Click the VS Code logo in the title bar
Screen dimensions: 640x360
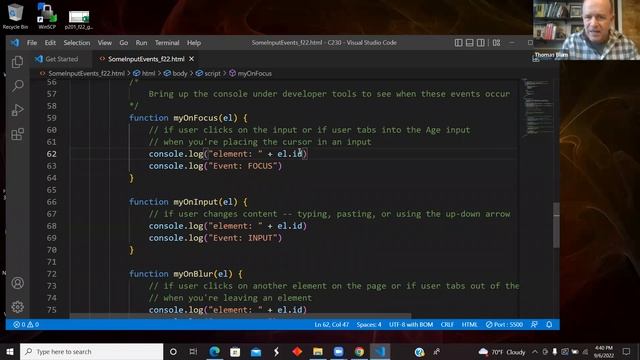coord(15,42)
